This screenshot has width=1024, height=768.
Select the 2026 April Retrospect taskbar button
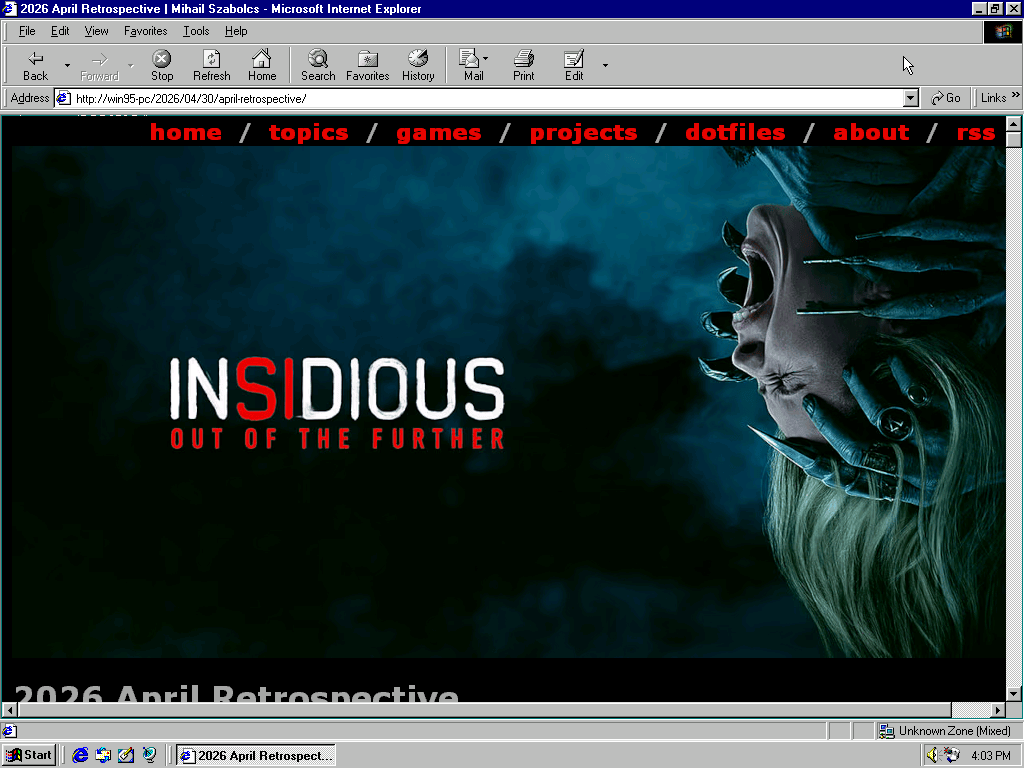256,756
